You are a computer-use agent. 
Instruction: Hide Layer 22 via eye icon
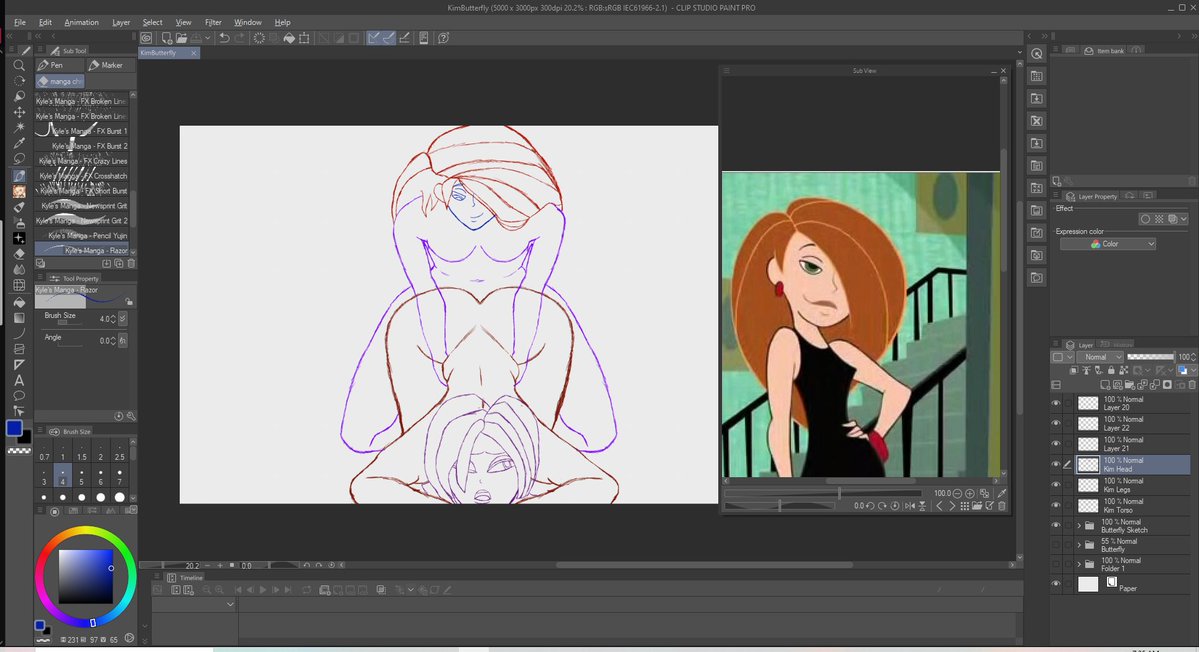tap(1056, 423)
